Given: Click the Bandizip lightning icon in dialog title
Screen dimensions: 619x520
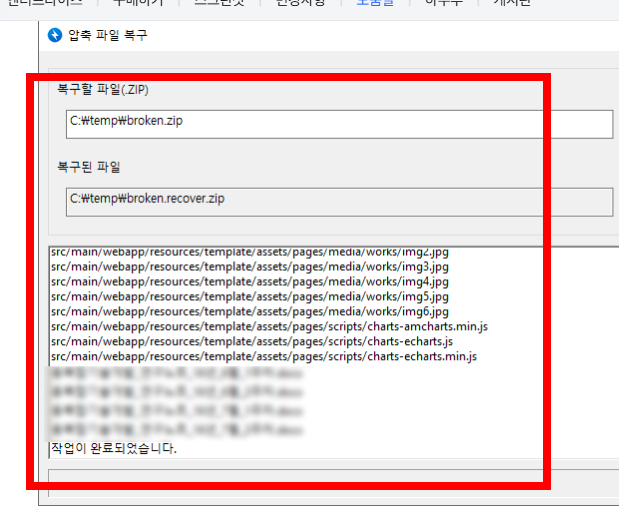Looking at the screenshot, I should tap(55, 35).
